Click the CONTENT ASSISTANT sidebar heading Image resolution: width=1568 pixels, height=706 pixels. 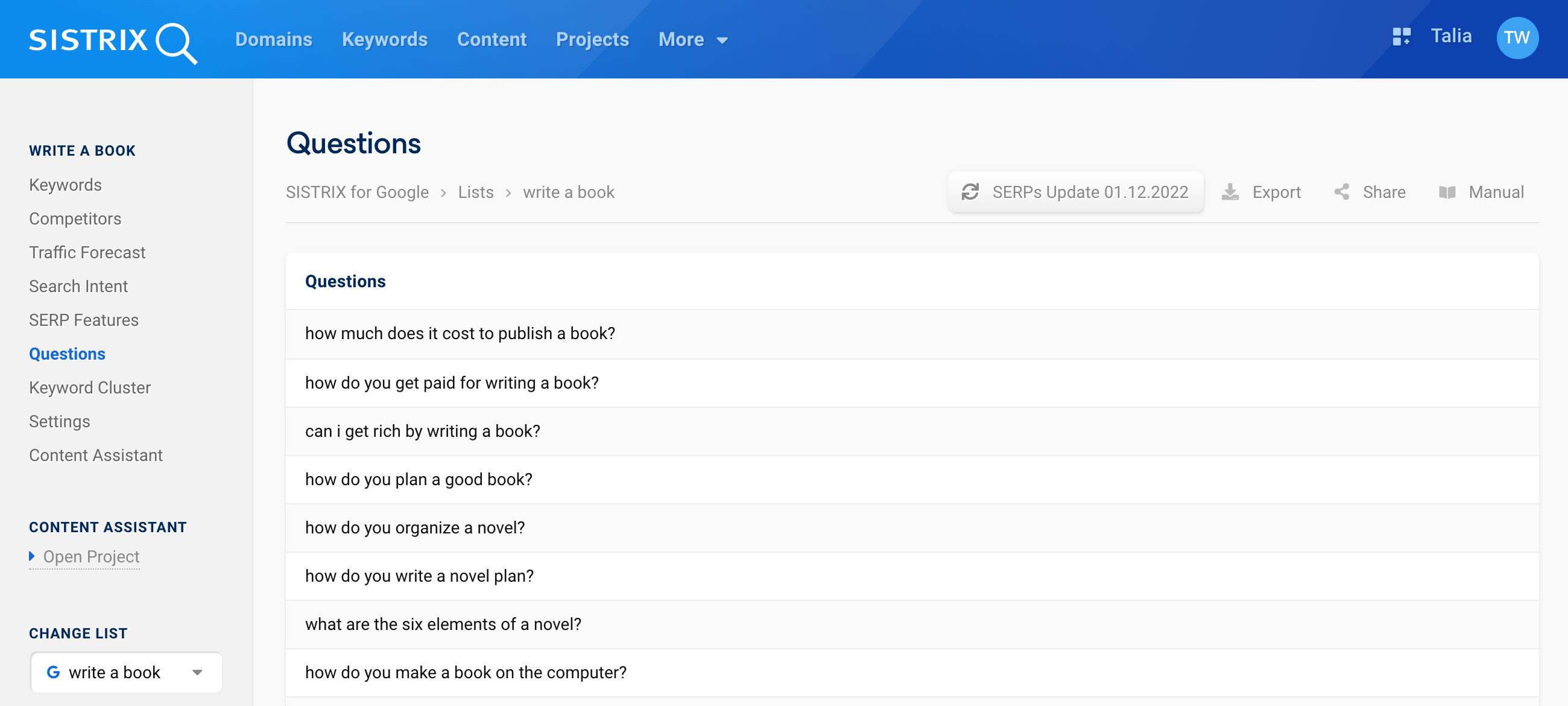(x=108, y=527)
